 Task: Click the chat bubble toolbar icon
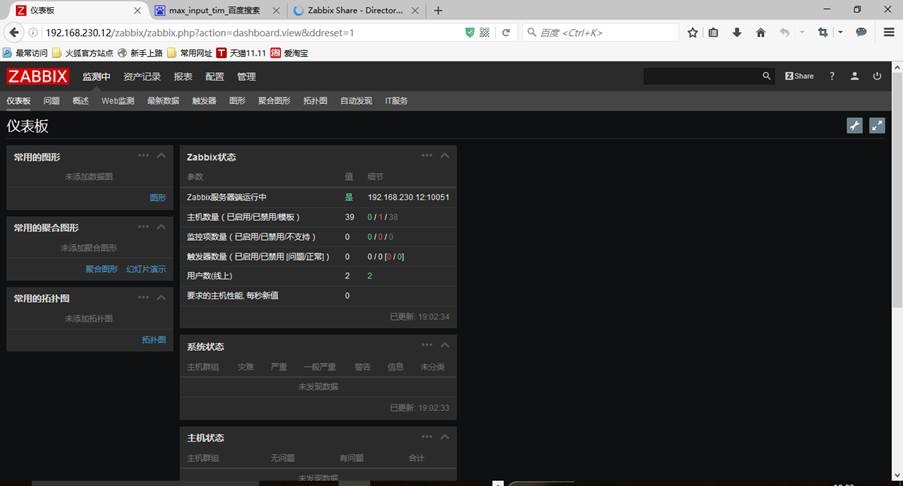click(x=861, y=33)
